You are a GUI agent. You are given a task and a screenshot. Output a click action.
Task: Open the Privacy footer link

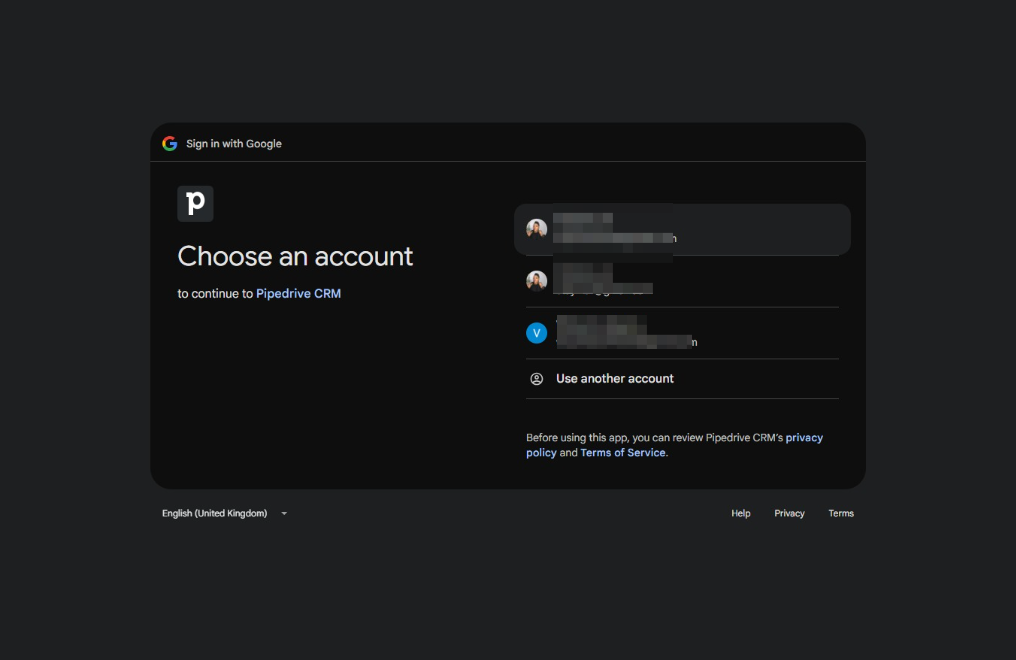click(x=789, y=513)
